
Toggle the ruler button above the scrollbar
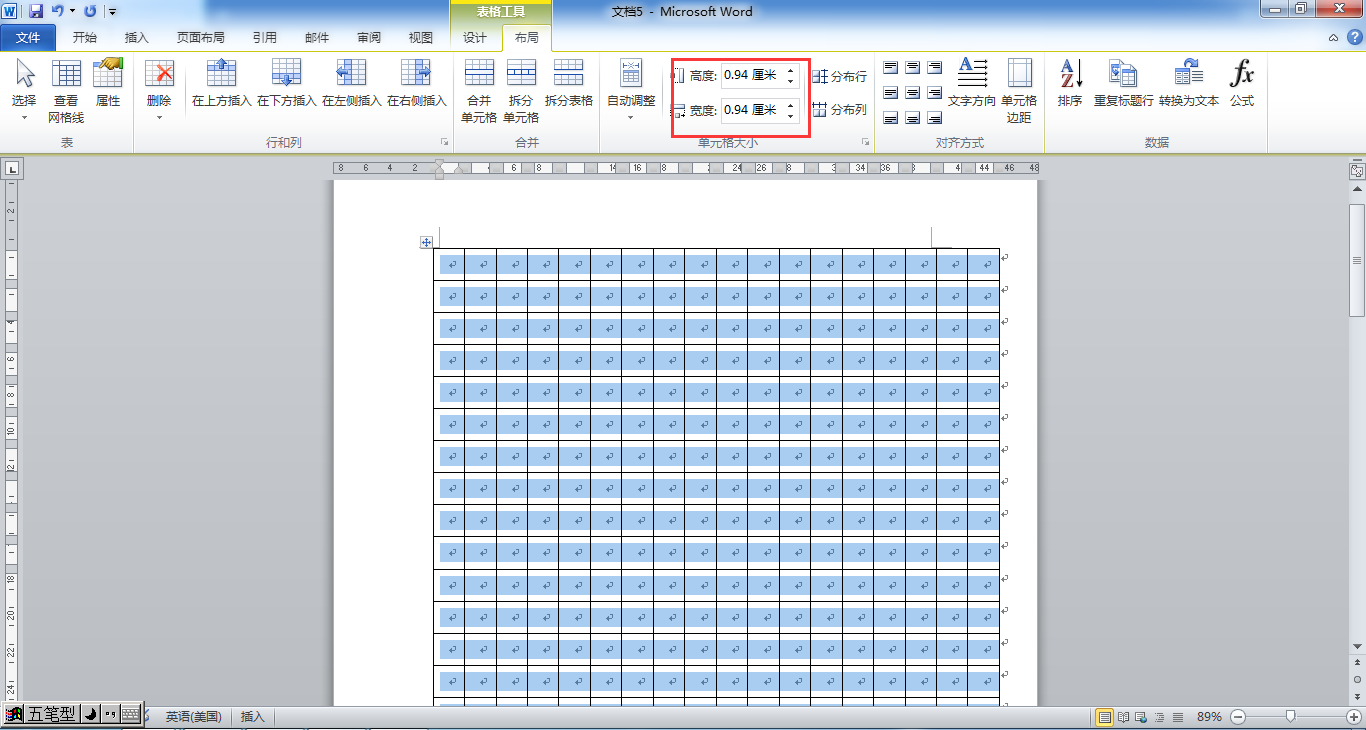pyautogui.click(x=1357, y=170)
